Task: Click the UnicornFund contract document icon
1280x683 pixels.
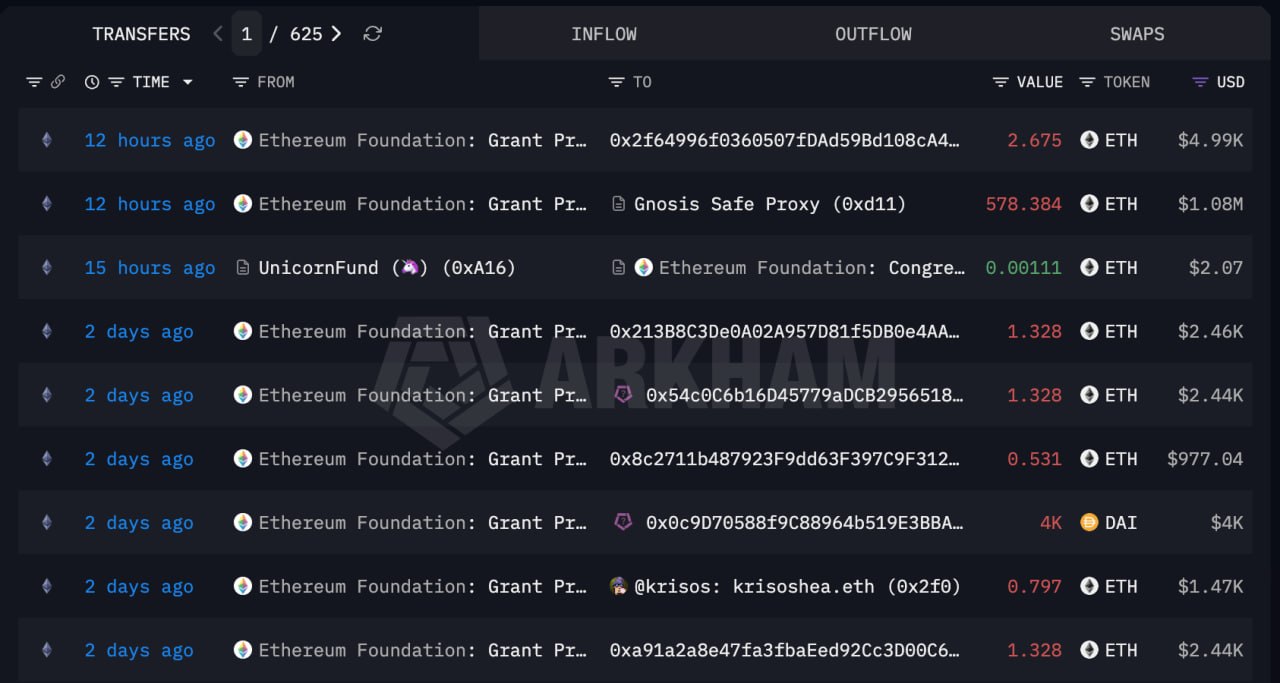Action: pos(242,267)
